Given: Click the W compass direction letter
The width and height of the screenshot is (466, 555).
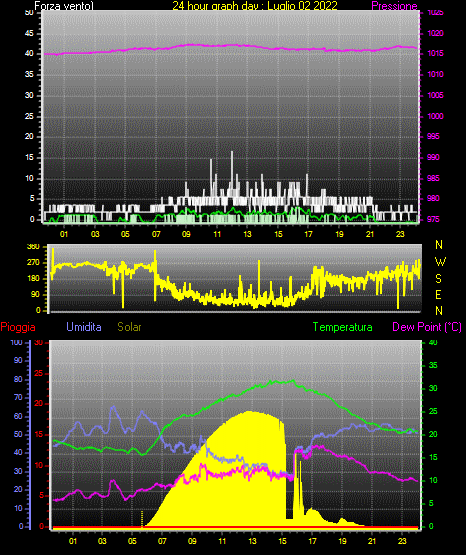Looking at the screenshot, I should click(440, 262).
